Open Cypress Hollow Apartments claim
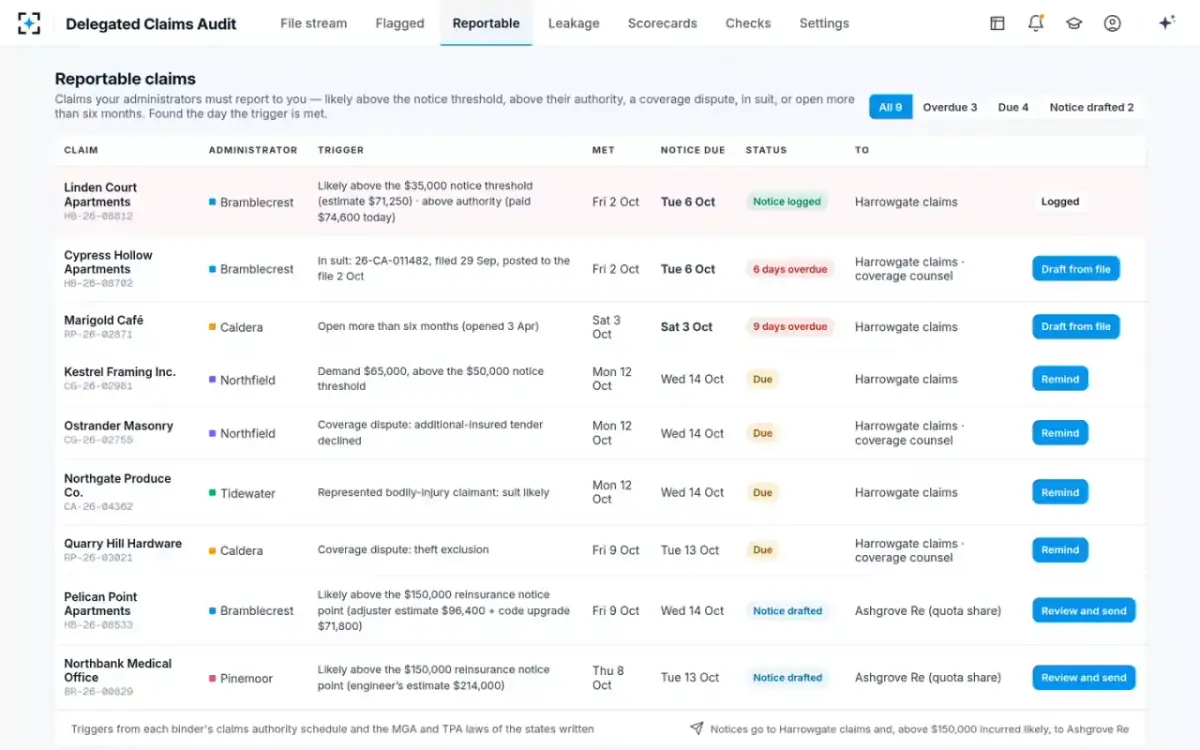This screenshot has width=1200, height=750. coord(108,262)
